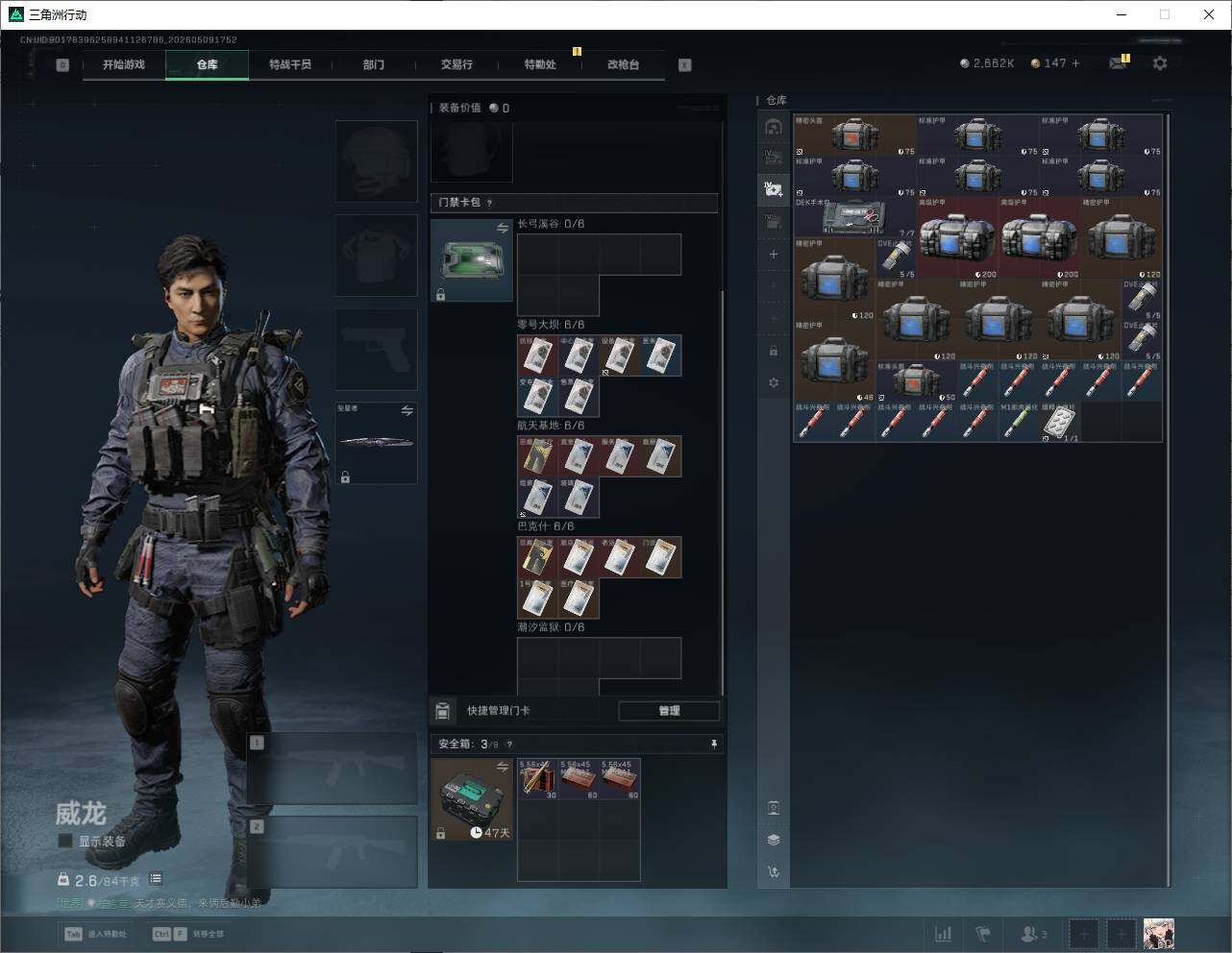Select primary weapon slot 2
The image size is (1232, 953).
tap(333, 852)
